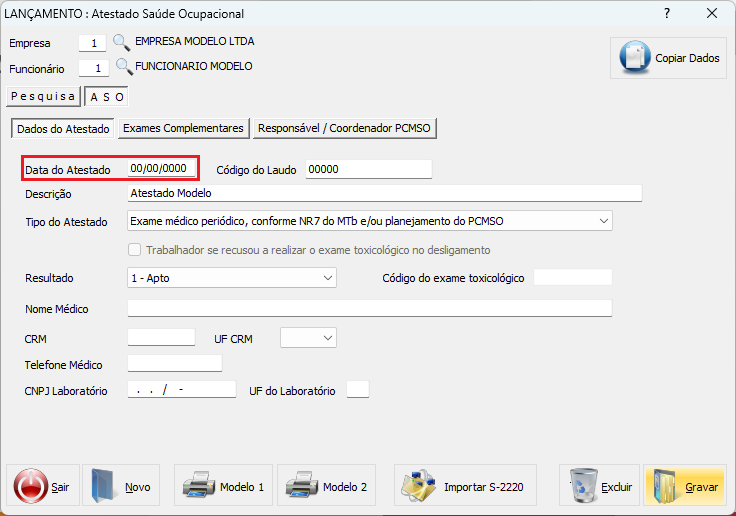Click the magnifier icon beside Empresa
The height and width of the screenshot is (516, 736).
tap(122, 43)
